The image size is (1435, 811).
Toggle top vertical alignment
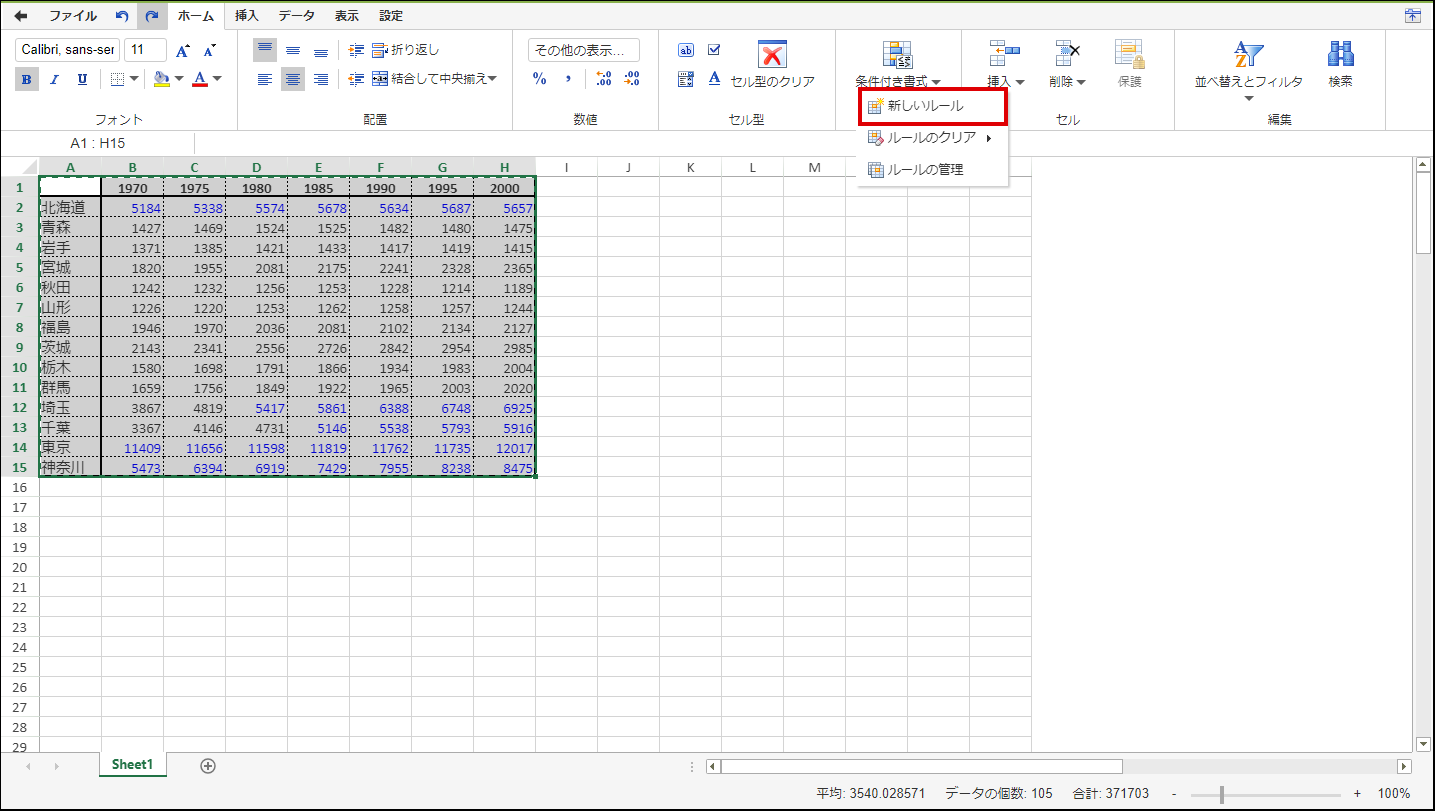(265, 49)
